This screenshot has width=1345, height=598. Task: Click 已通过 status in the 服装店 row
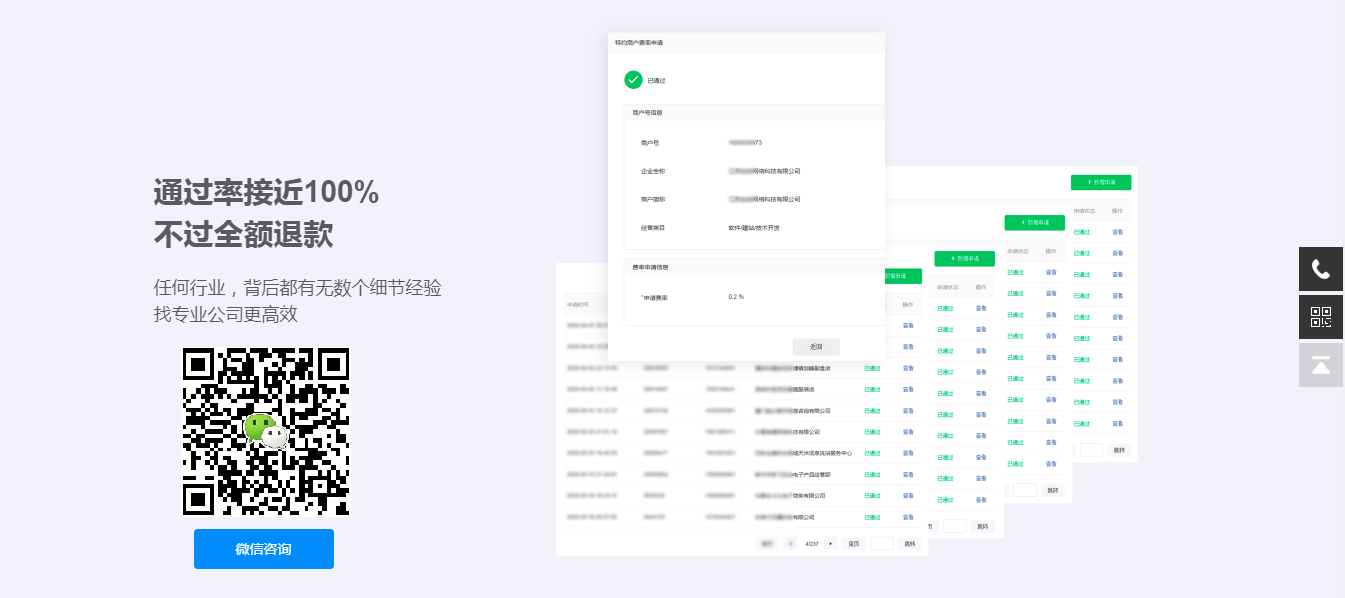[872, 389]
